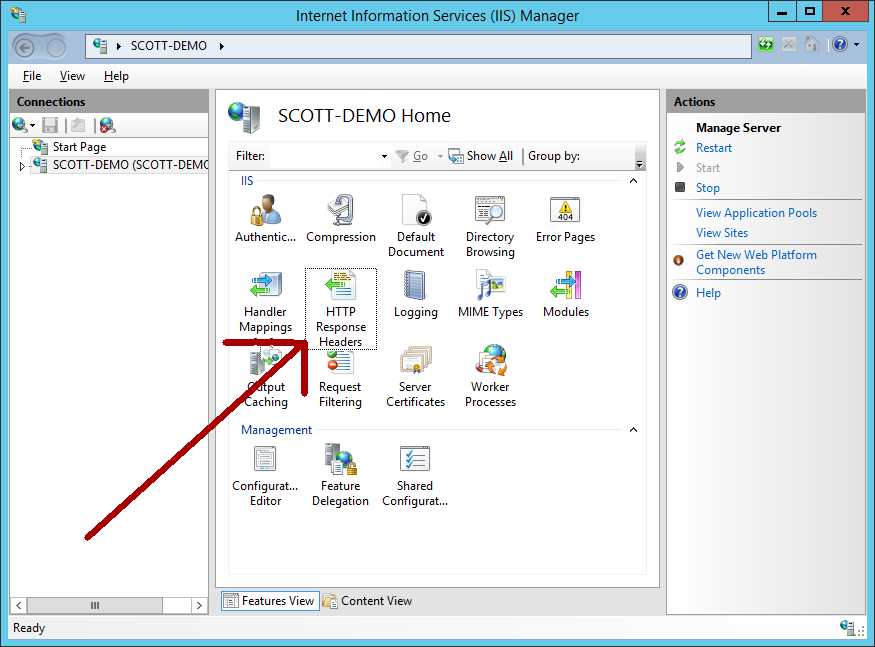Screen dimensions: 875x647
Task: Click the Filter text input field
Action: click(x=325, y=156)
